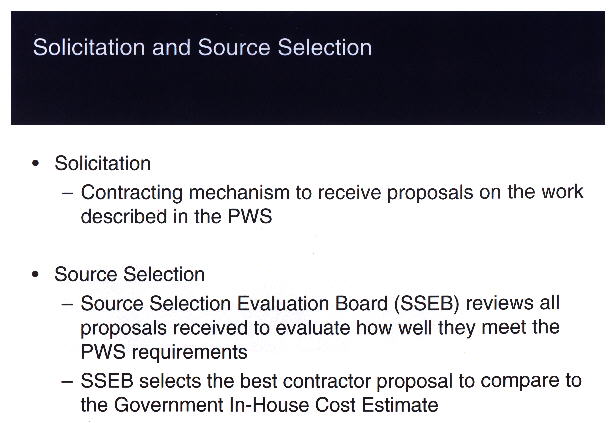Click the dash before Contracting mechanism
This screenshot has width=615, height=423.
tap(67, 193)
